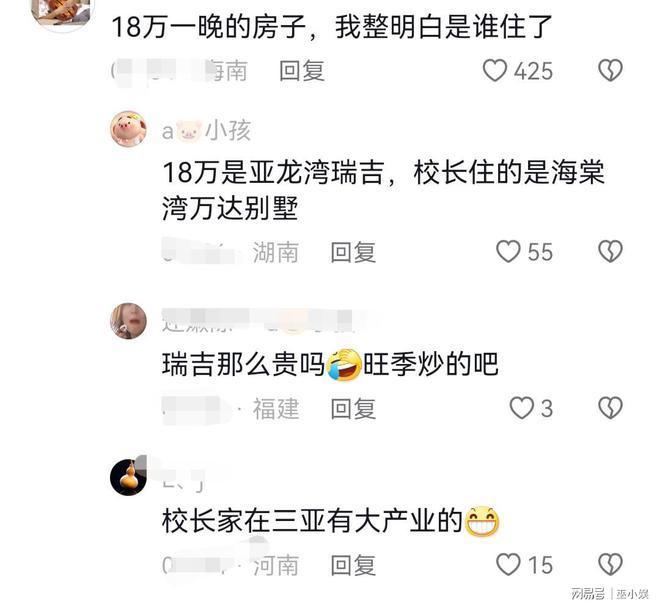Reply to the 福建 user's comment

click(x=353, y=409)
